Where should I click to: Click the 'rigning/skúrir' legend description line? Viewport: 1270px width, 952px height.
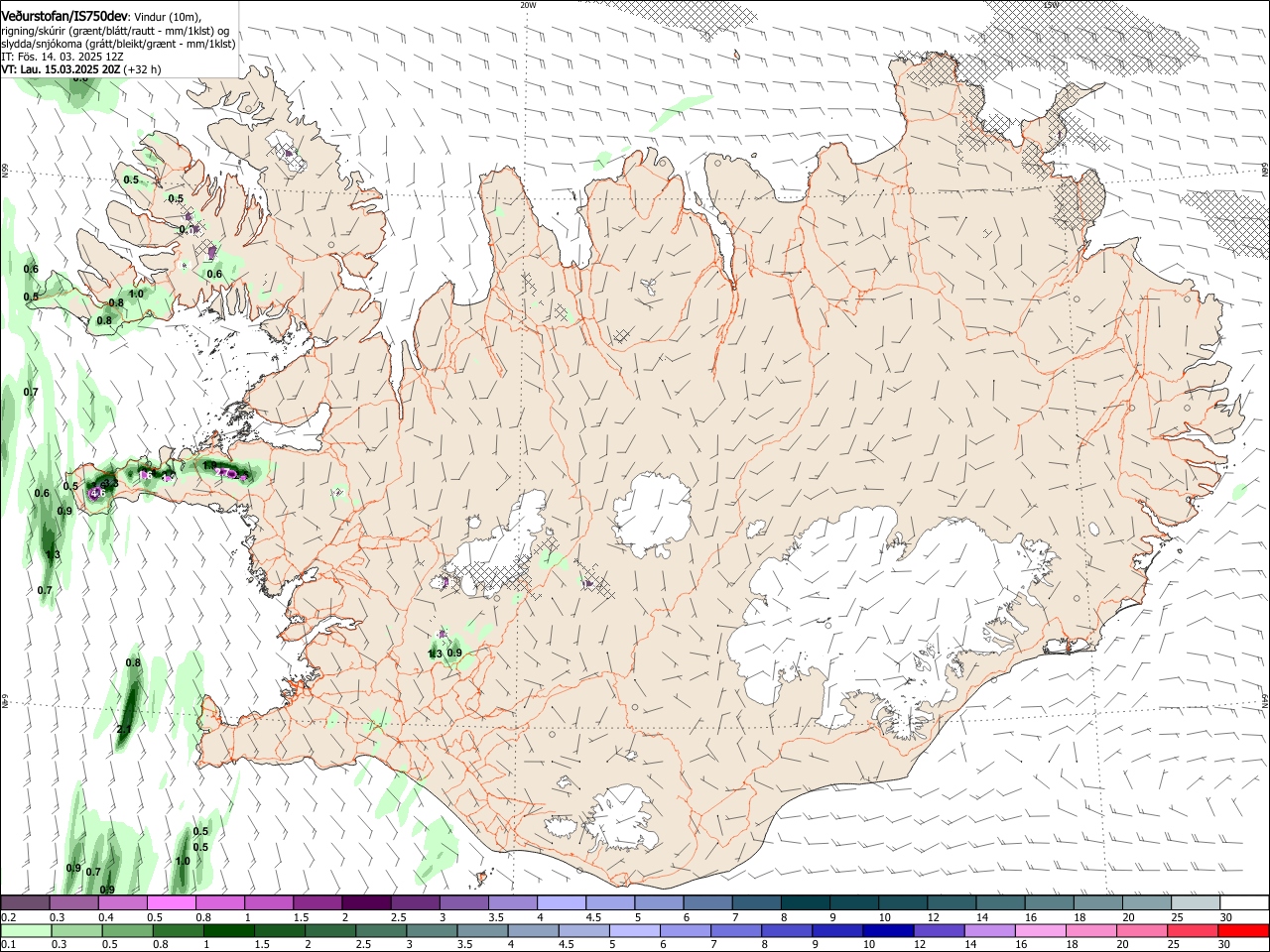coord(115,31)
